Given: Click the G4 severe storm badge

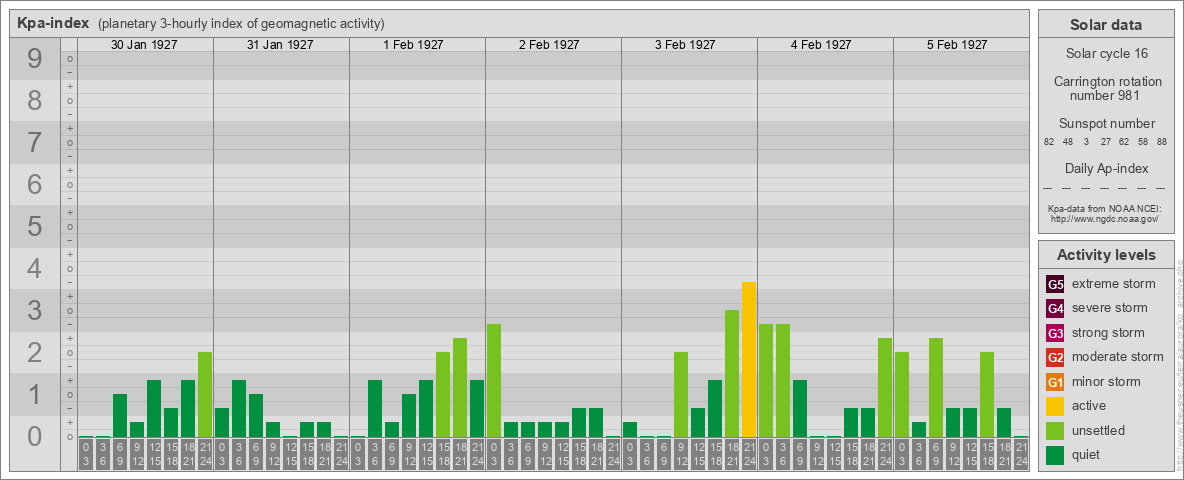Looking at the screenshot, I should pos(1055,309).
